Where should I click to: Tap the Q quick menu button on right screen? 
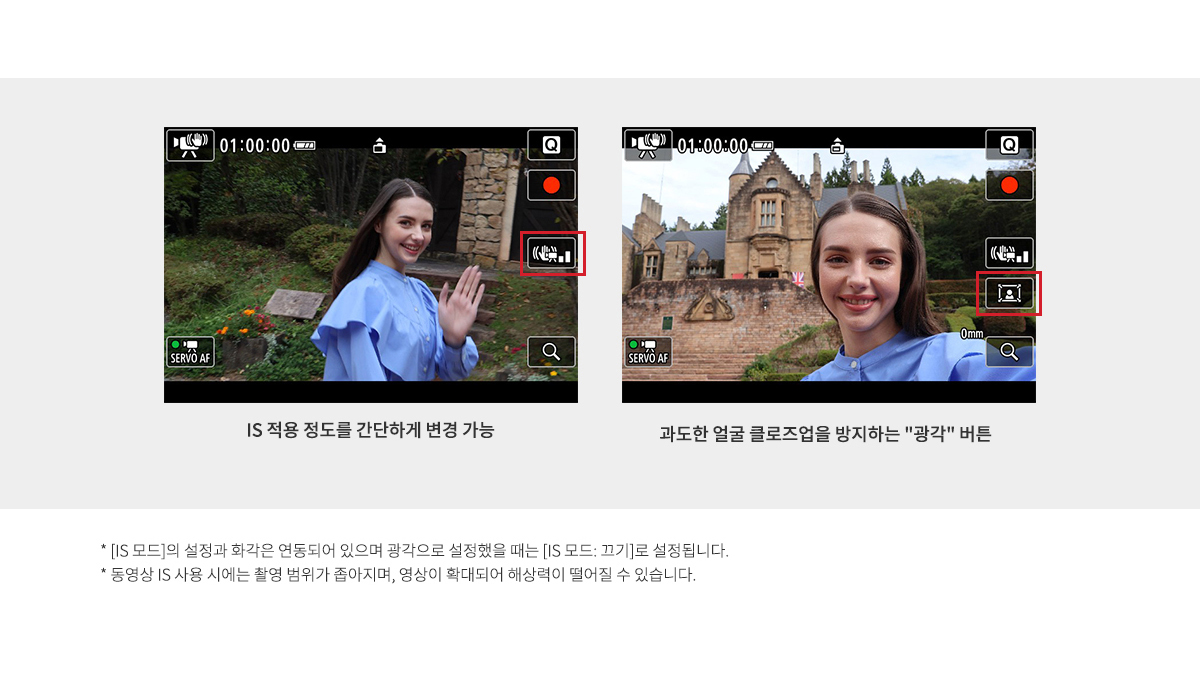pyautogui.click(x=1009, y=145)
